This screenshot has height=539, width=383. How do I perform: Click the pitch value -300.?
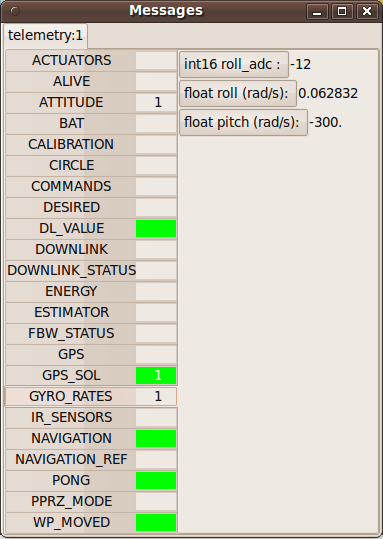coord(326,122)
